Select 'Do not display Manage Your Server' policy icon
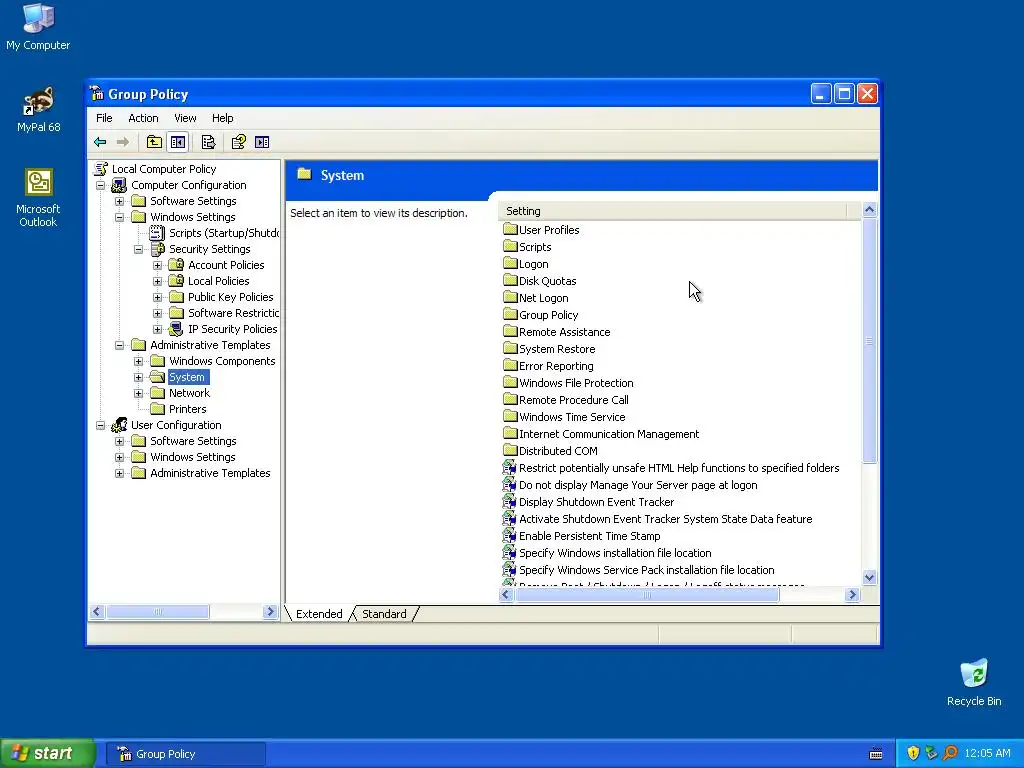This screenshot has height=768, width=1024. point(509,485)
